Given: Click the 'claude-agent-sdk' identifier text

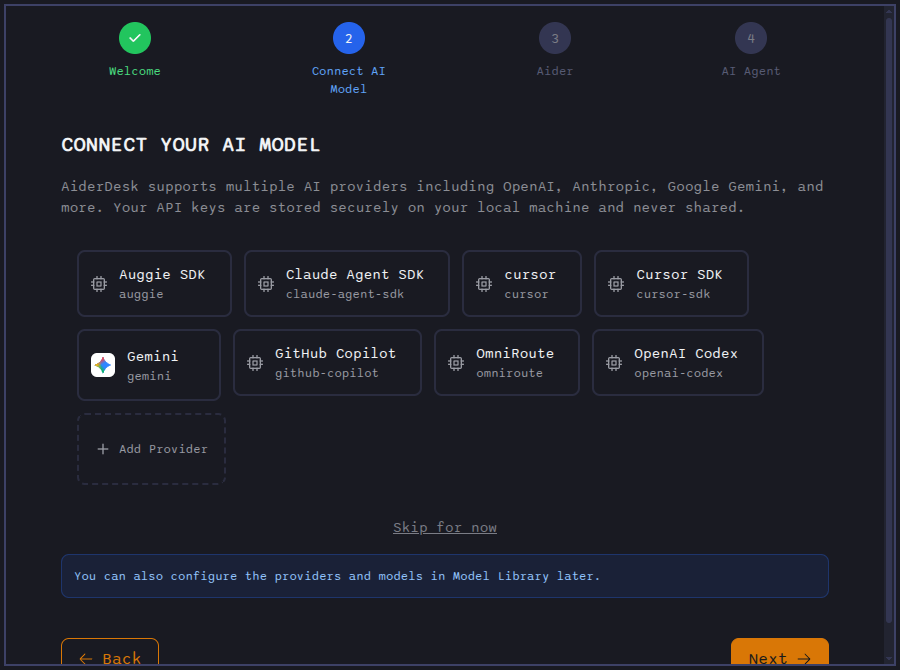Looking at the screenshot, I should [345, 294].
